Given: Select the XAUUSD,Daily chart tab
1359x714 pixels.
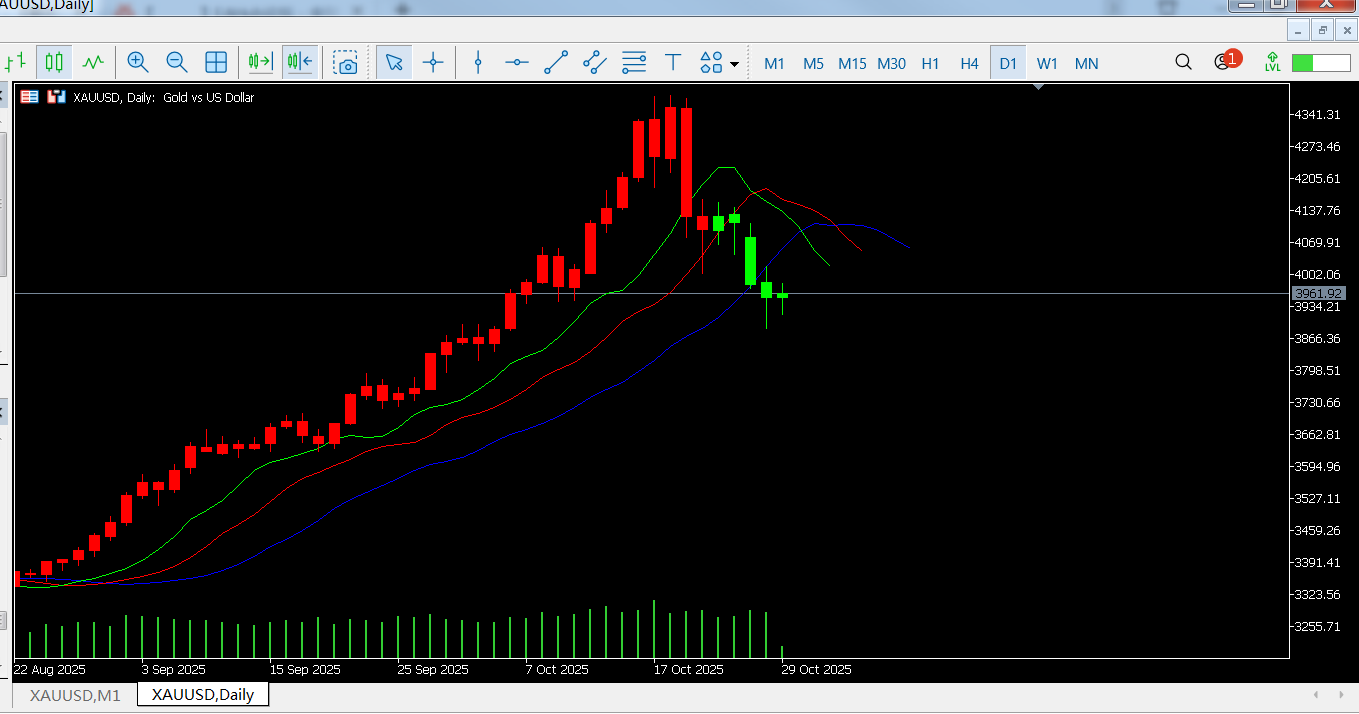Looking at the screenshot, I should click(x=203, y=694).
